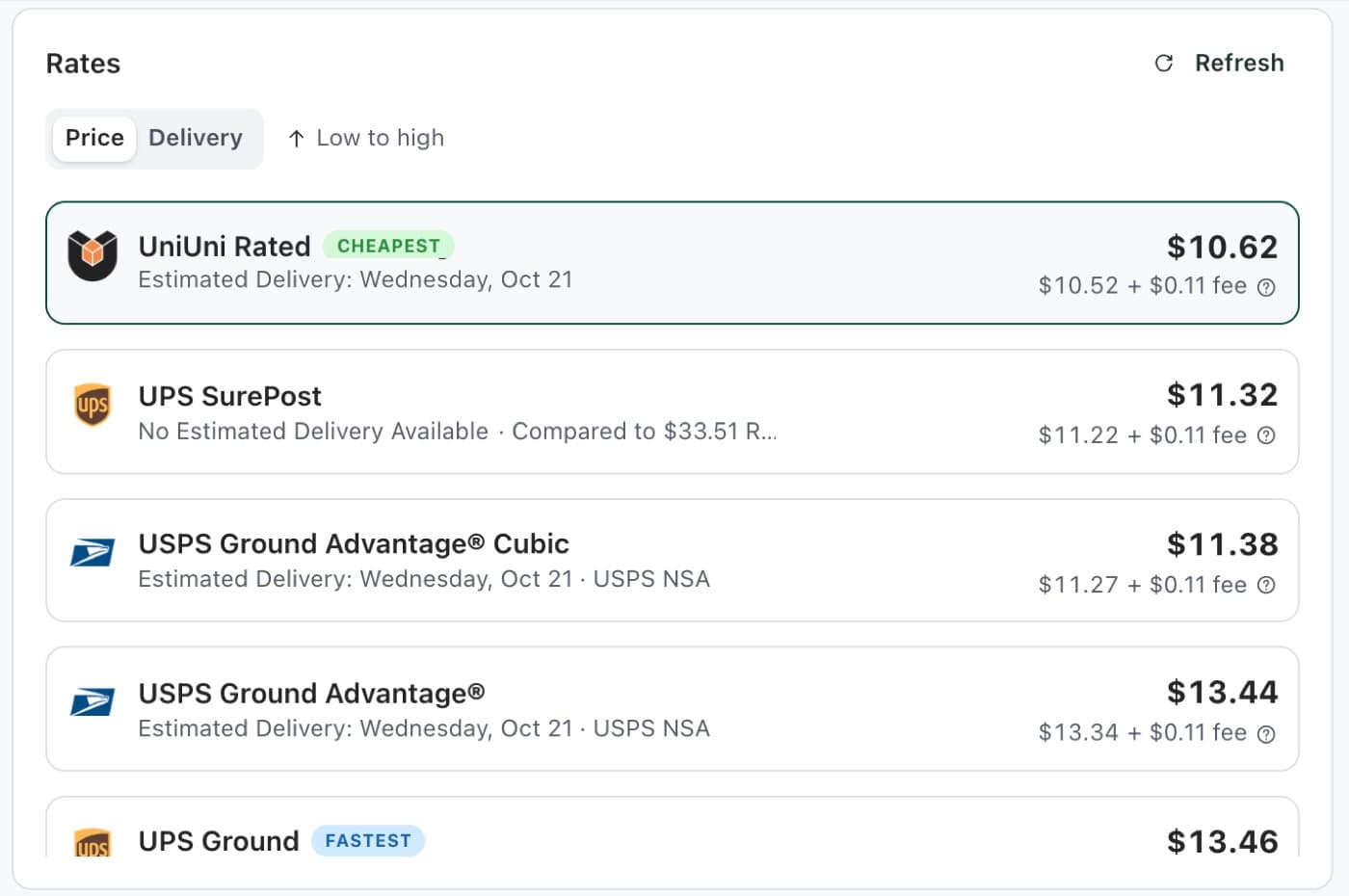Click the UPS SurePost shield logo
The image size is (1349, 896).
[93, 405]
